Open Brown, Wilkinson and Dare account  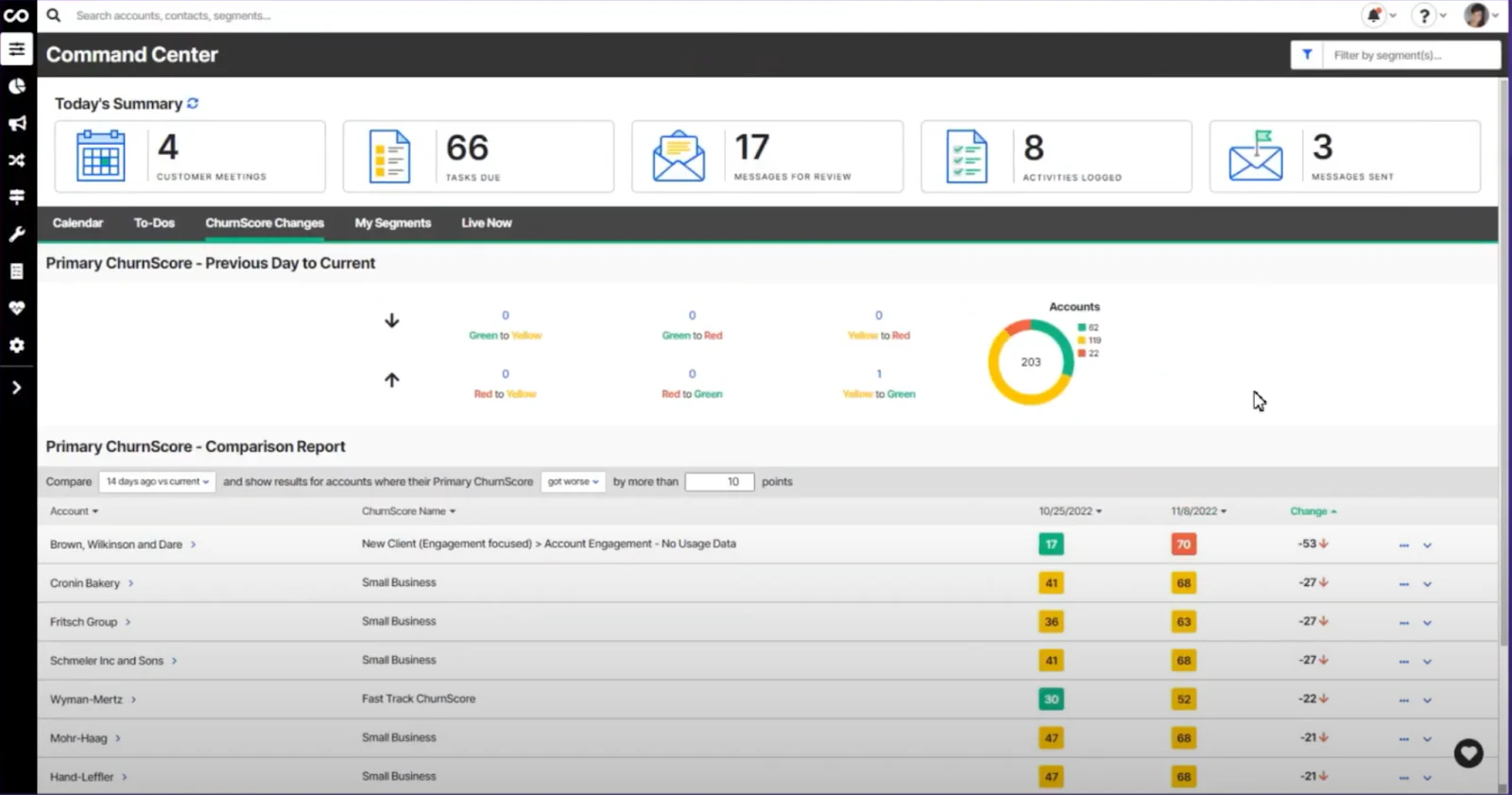pos(116,544)
